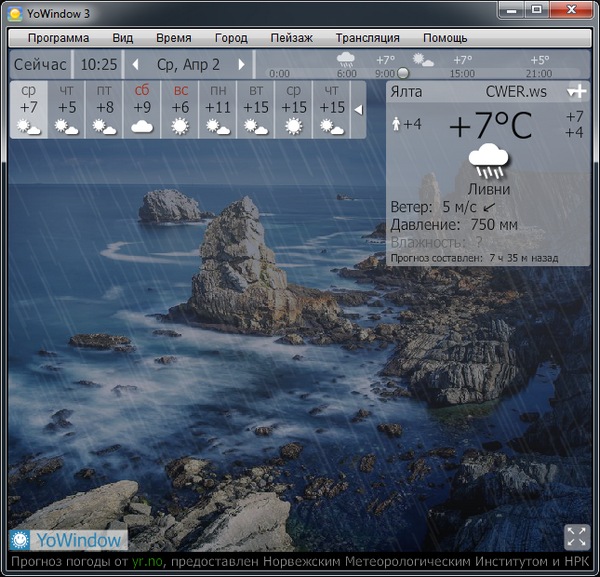The height and width of the screenshot is (577, 600).
Task: Select Friday +8 forecast day
Action: coord(104,109)
